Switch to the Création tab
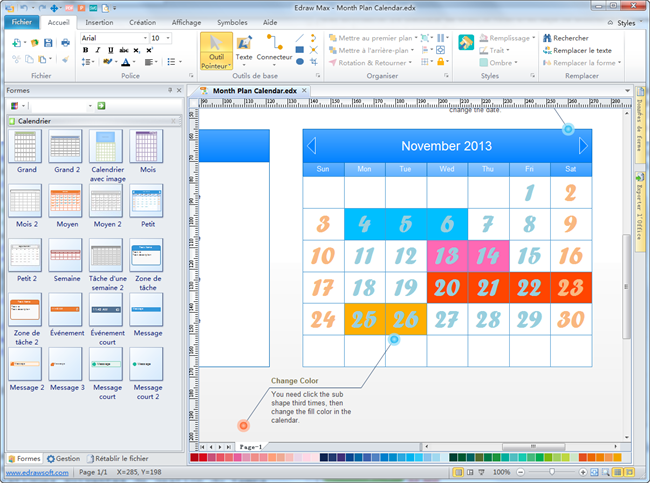Viewport: 650px width, 483px height. [x=143, y=22]
